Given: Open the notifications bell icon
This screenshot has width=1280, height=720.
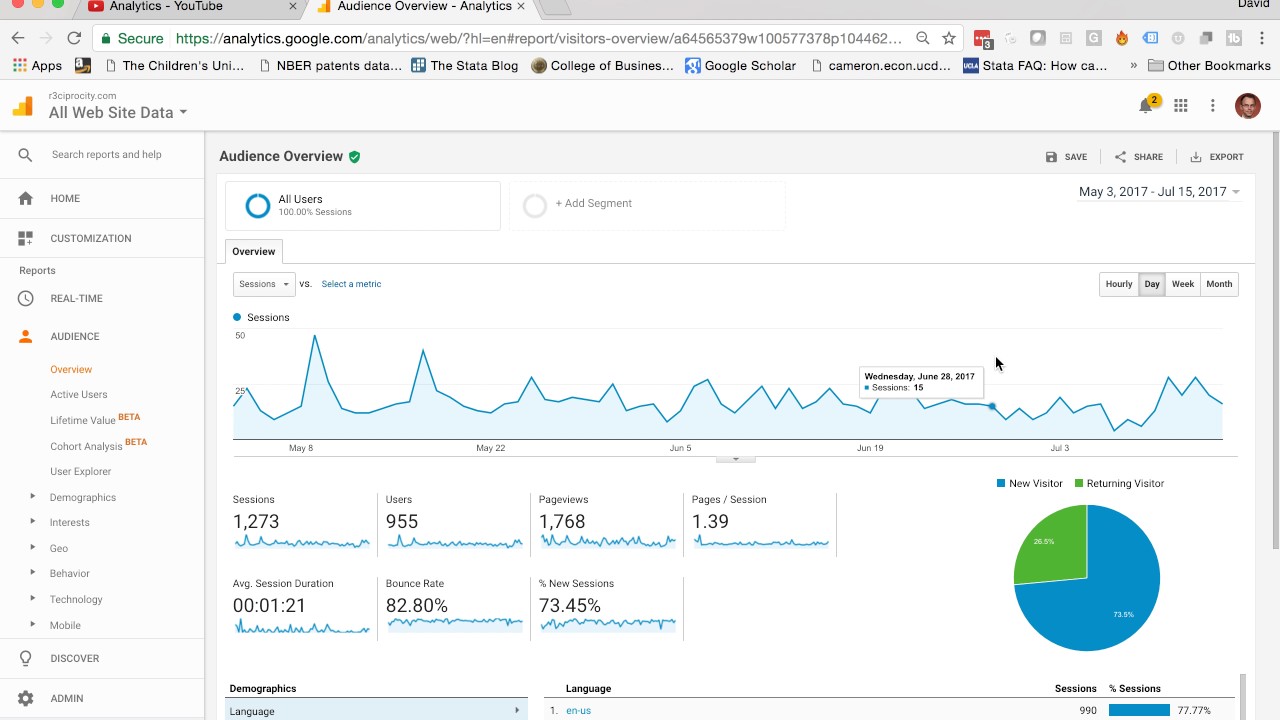Looking at the screenshot, I should [1146, 106].
